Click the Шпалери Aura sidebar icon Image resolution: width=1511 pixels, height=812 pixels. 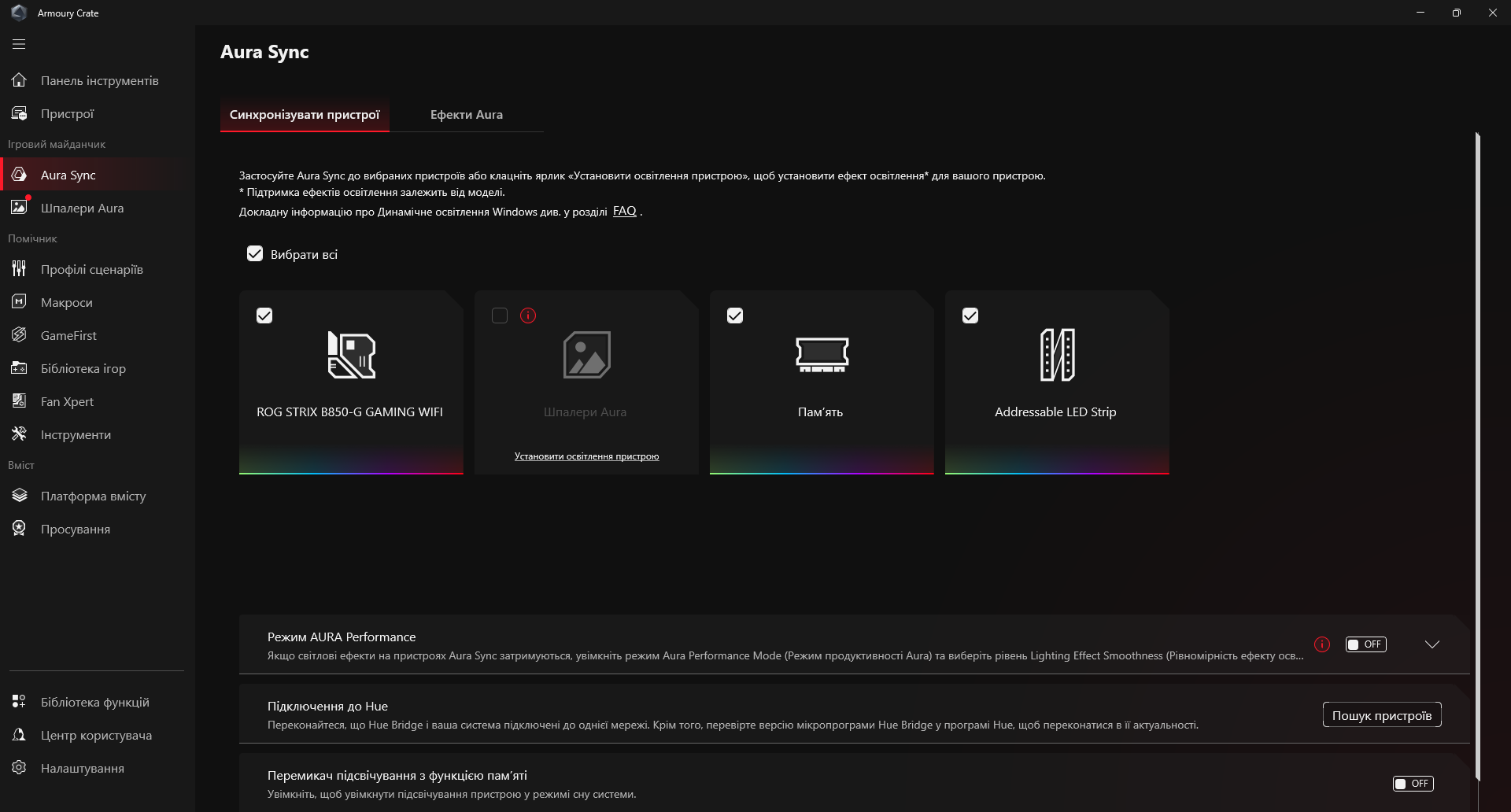click(x=19, y=208)
